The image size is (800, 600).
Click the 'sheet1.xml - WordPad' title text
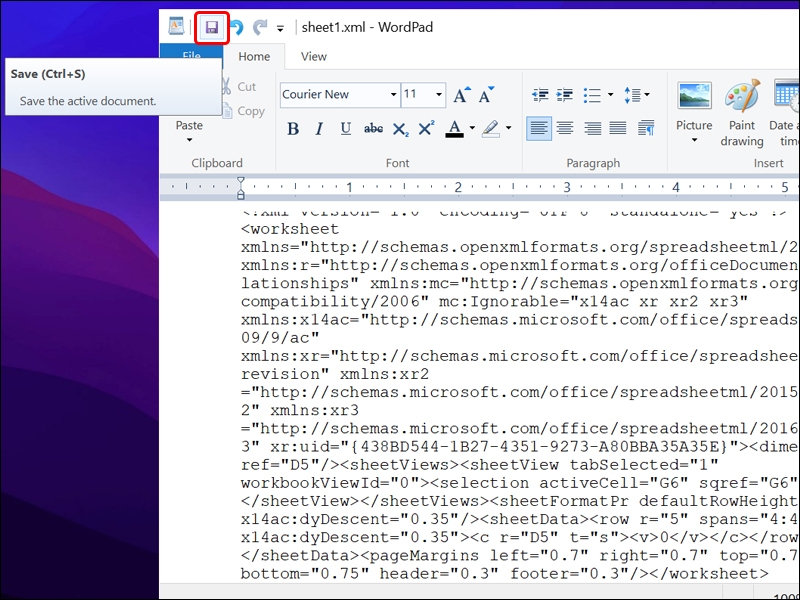[x=367, y=27]
